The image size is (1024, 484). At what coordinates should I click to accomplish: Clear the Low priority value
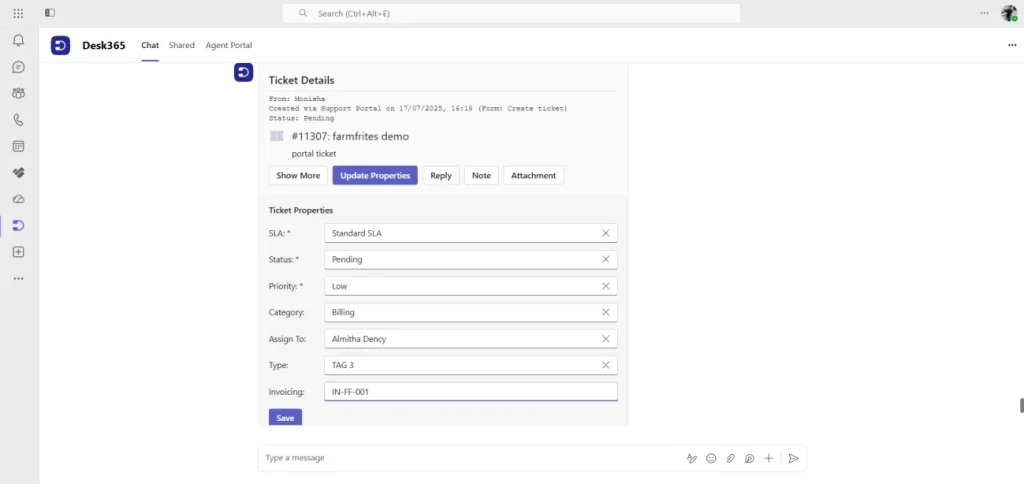tap(605, 286)
